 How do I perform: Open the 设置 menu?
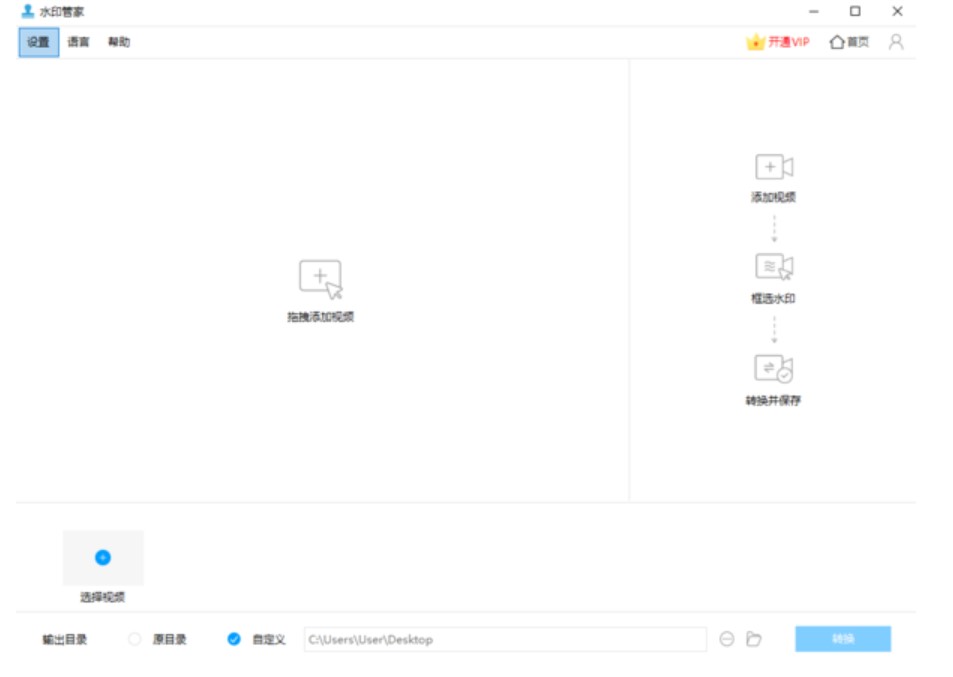click(x=38, y=42)
